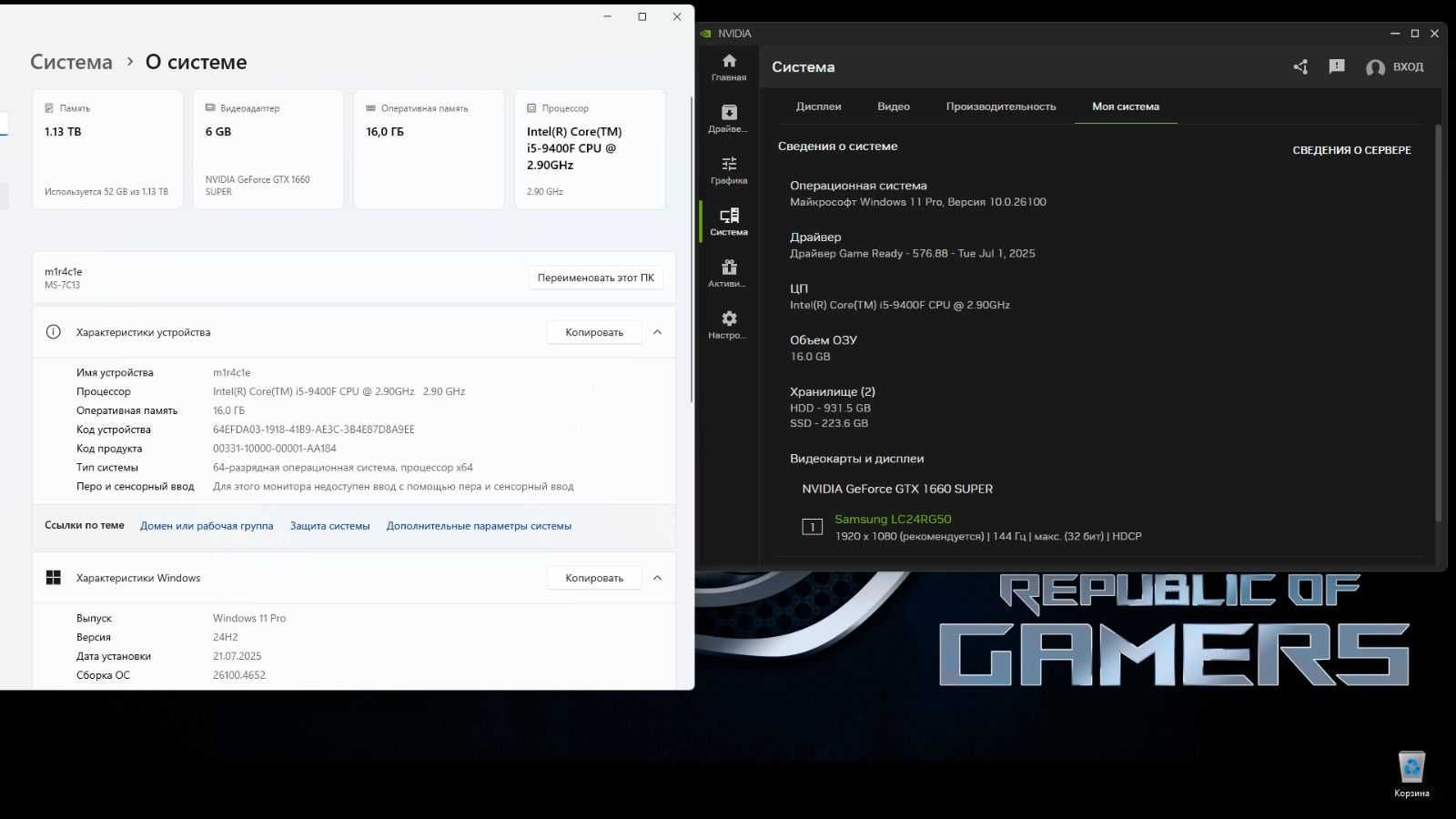The height and width of the screenshot is (819, 1456).
Task: Open Настройки gear in NVIDIA sidebar
Action: click(729, 325)
